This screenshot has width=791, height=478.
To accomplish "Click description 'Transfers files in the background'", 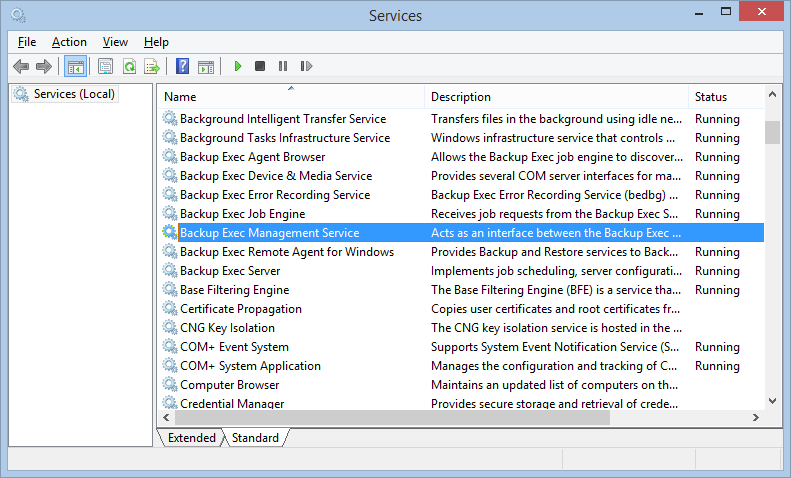I will (556, 118).
